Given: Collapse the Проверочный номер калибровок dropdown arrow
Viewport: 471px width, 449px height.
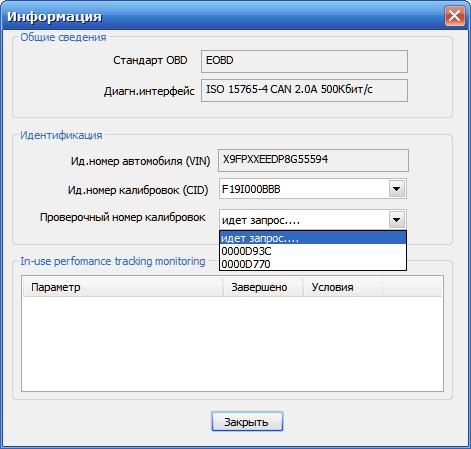Looking at the screenshot, I should [x=397, y=220].
